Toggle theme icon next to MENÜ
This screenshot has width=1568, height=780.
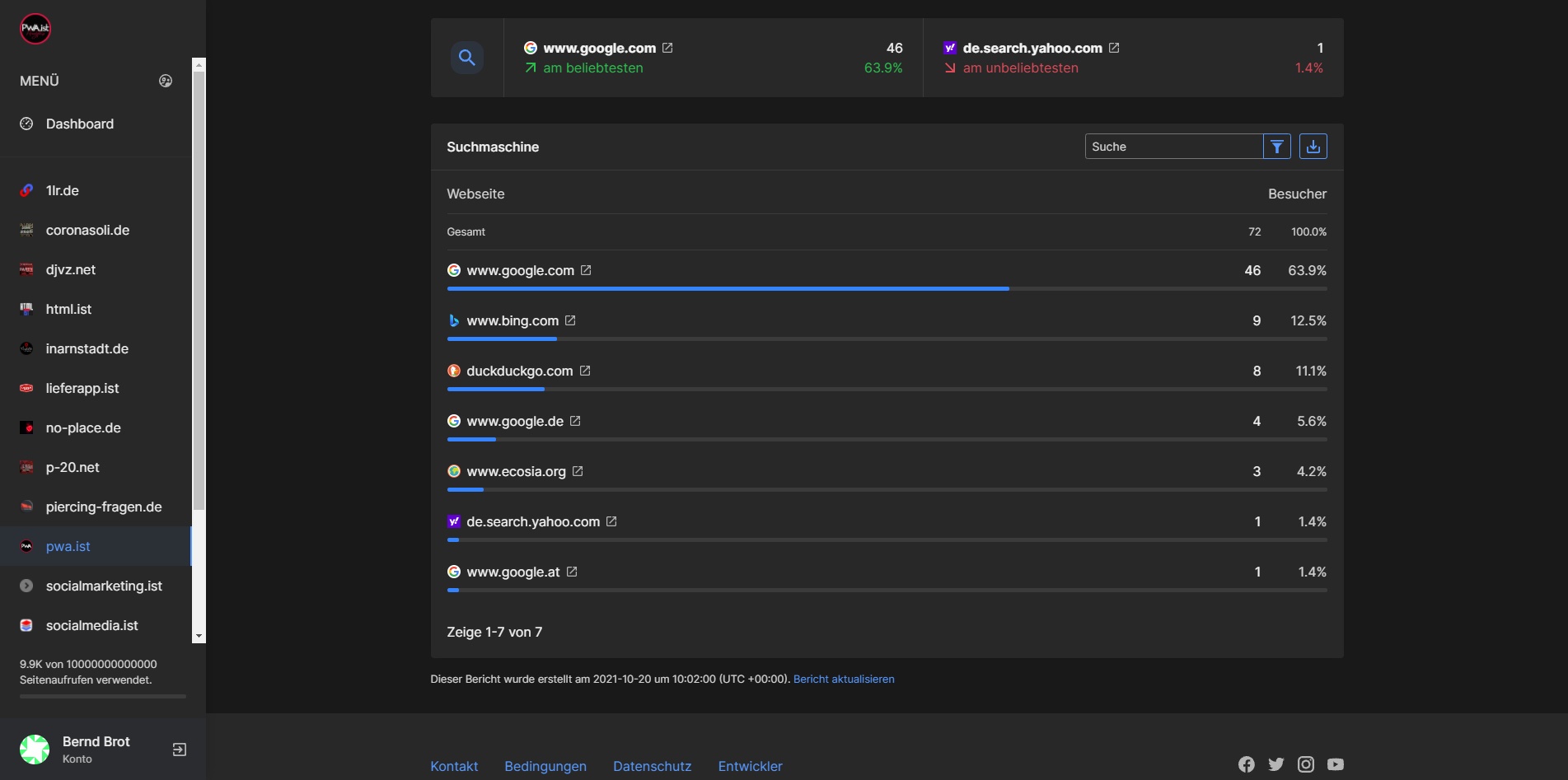pyautogui.click(x=166, y=81)
